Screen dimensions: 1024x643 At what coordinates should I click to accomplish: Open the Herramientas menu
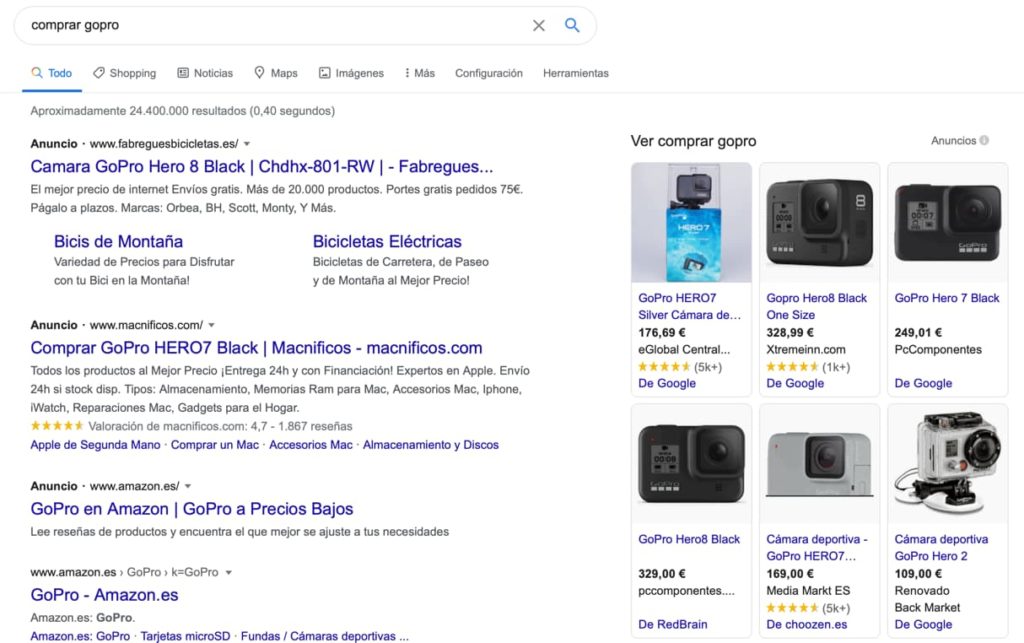tap(575, 72)
